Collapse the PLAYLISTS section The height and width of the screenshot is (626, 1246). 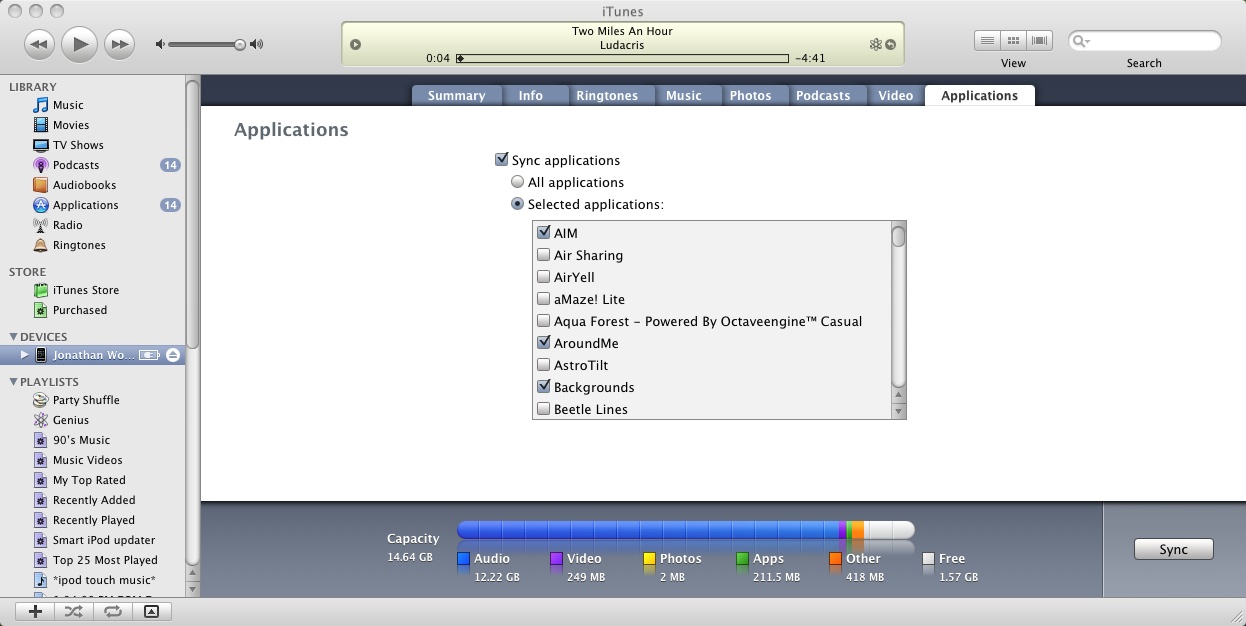[16, 382]
